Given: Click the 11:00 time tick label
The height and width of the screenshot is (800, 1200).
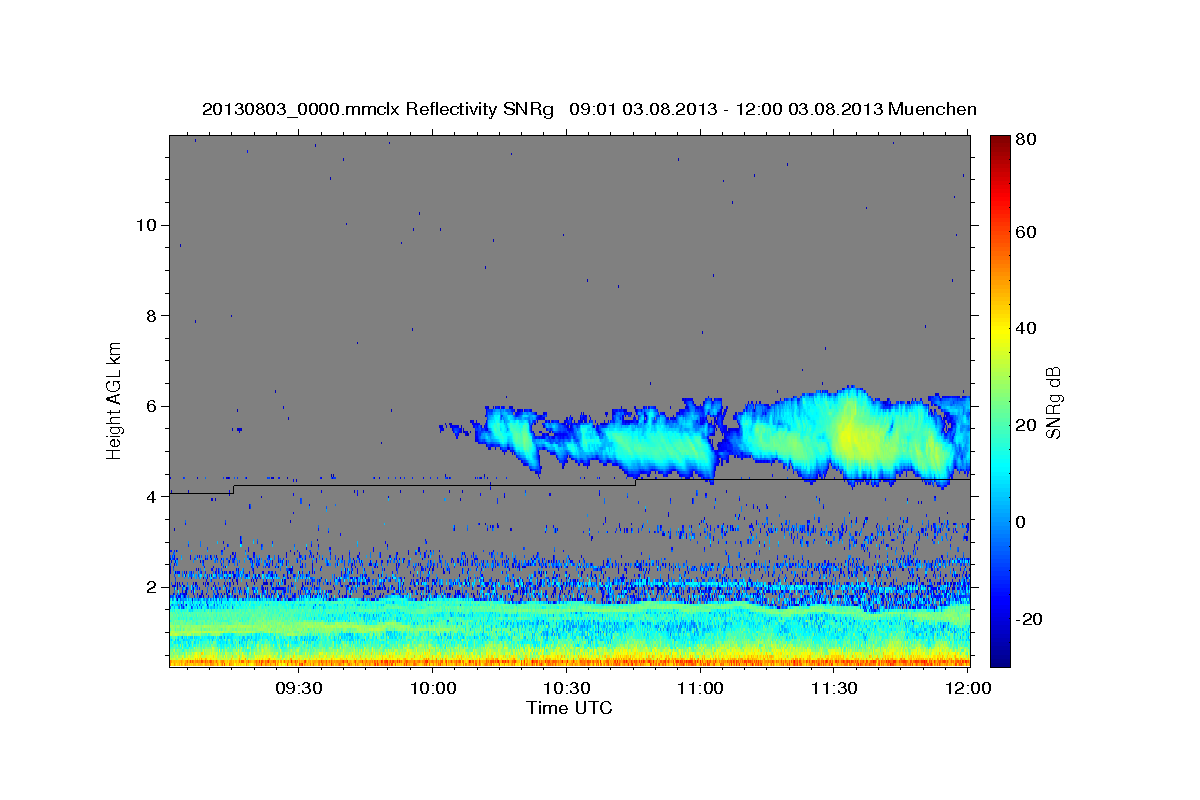Looking at the screenshot, I should pyautogui.click(x=701, y=689).
